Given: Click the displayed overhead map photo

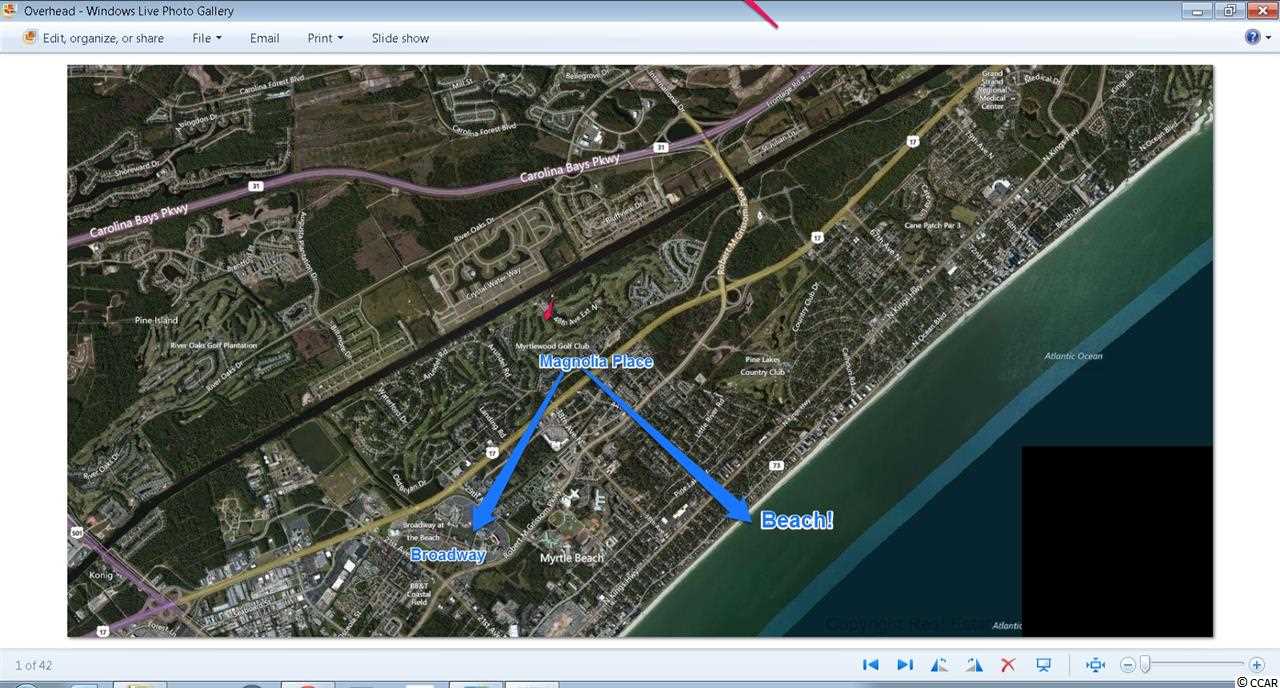Looking at the screenshot, I should pyautogui.click(x=640, y=351).
